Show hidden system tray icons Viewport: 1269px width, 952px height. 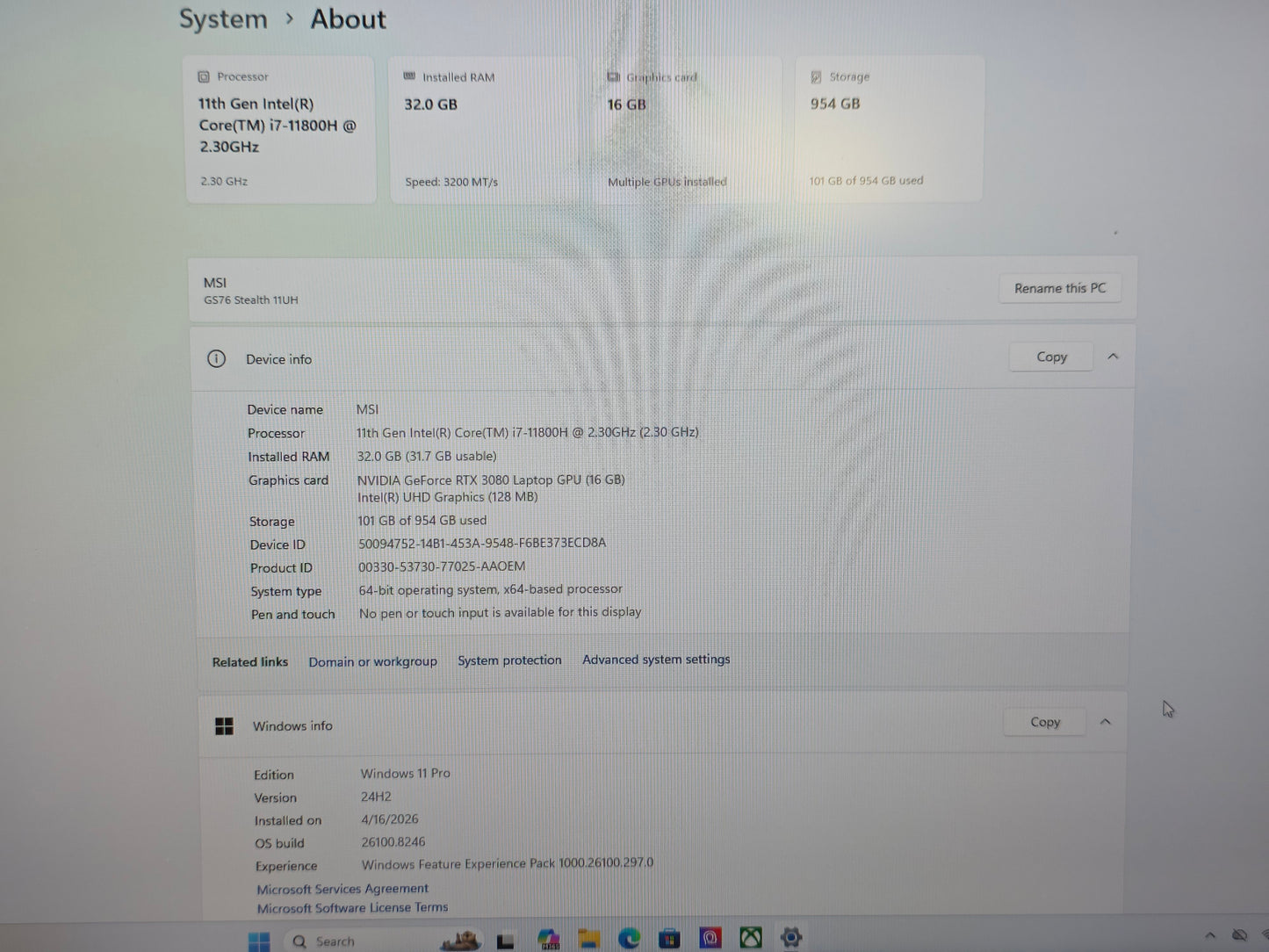1210,936
